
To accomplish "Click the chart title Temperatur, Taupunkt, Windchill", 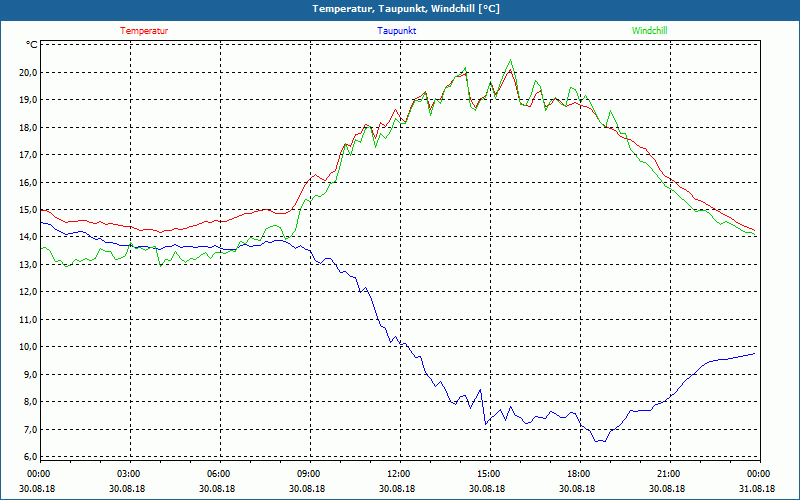I will (400, 9).
